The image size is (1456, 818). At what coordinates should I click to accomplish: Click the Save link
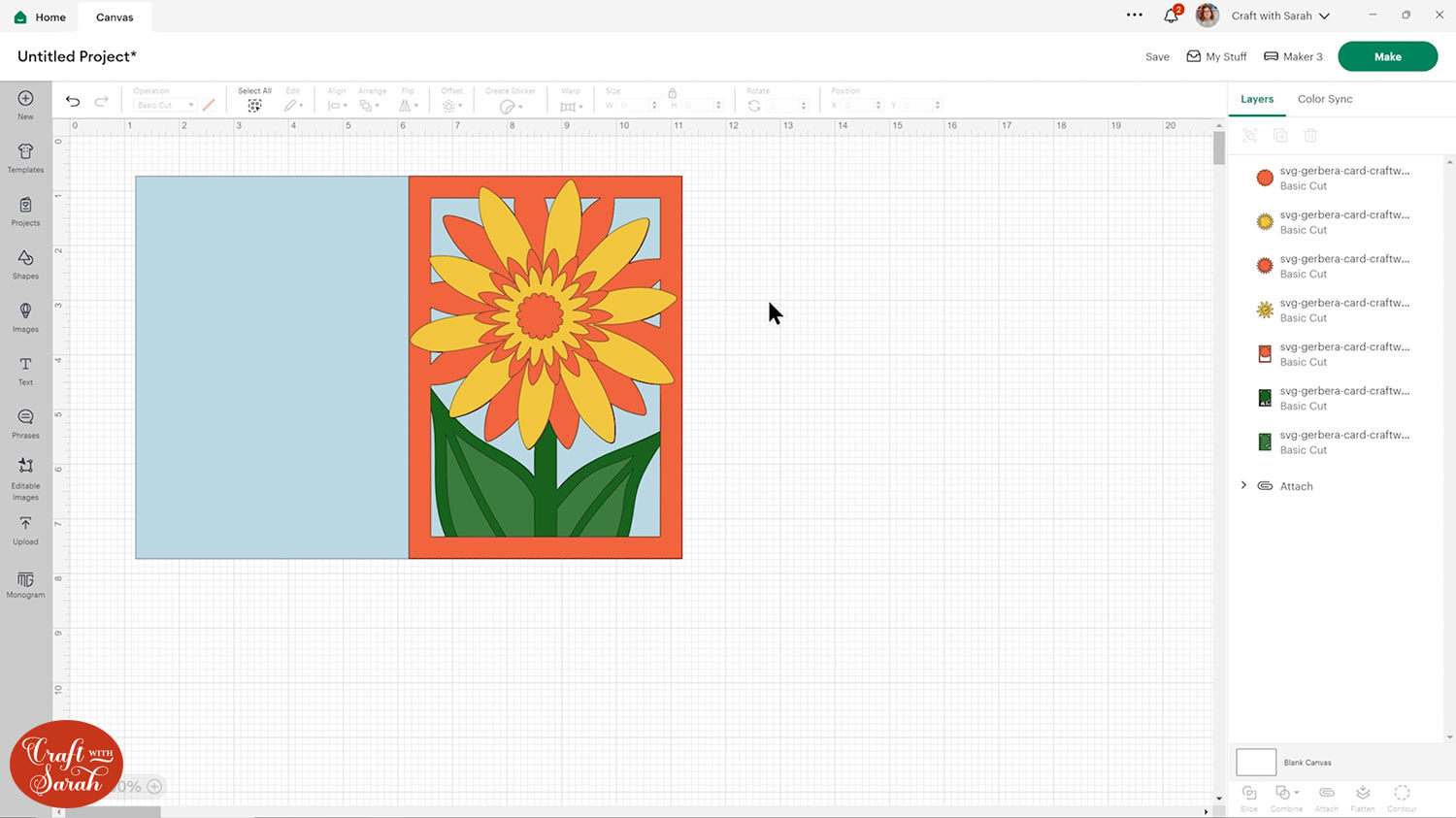[x=1157, y=57]
